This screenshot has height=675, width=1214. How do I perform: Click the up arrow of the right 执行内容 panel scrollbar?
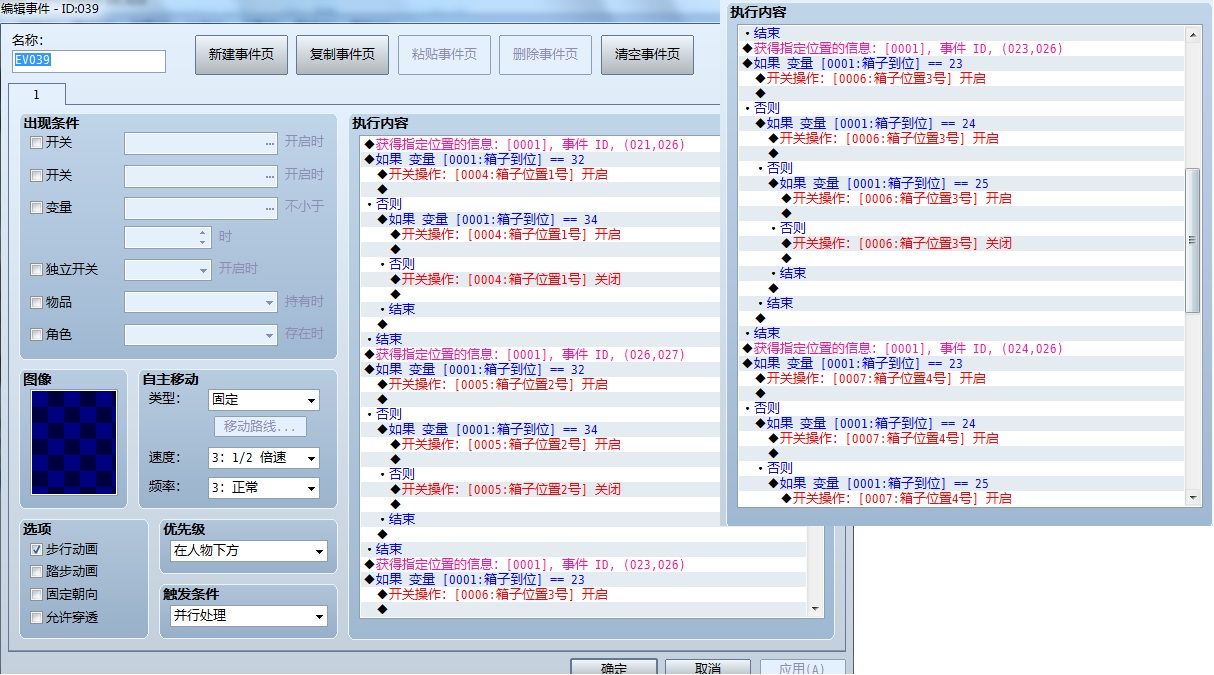click(x=1192, y=34)
